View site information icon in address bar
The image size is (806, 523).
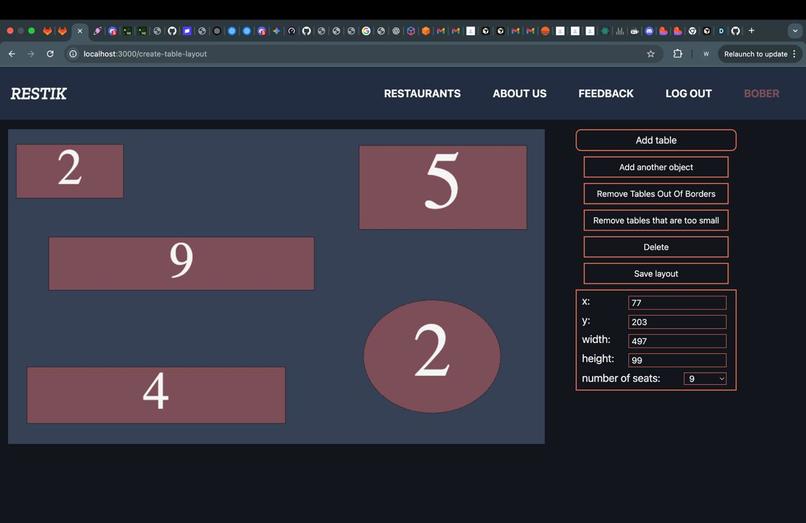(x=73, y=53)
